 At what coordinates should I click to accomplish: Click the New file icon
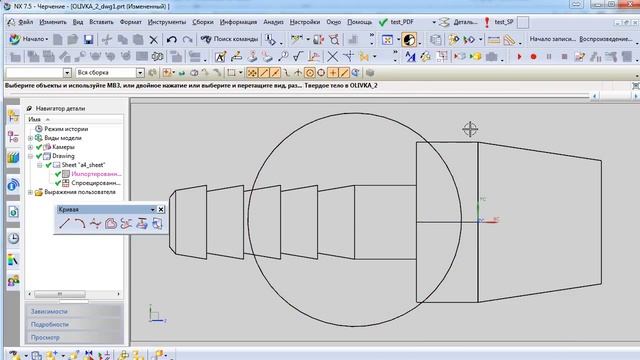coord(58,39)
